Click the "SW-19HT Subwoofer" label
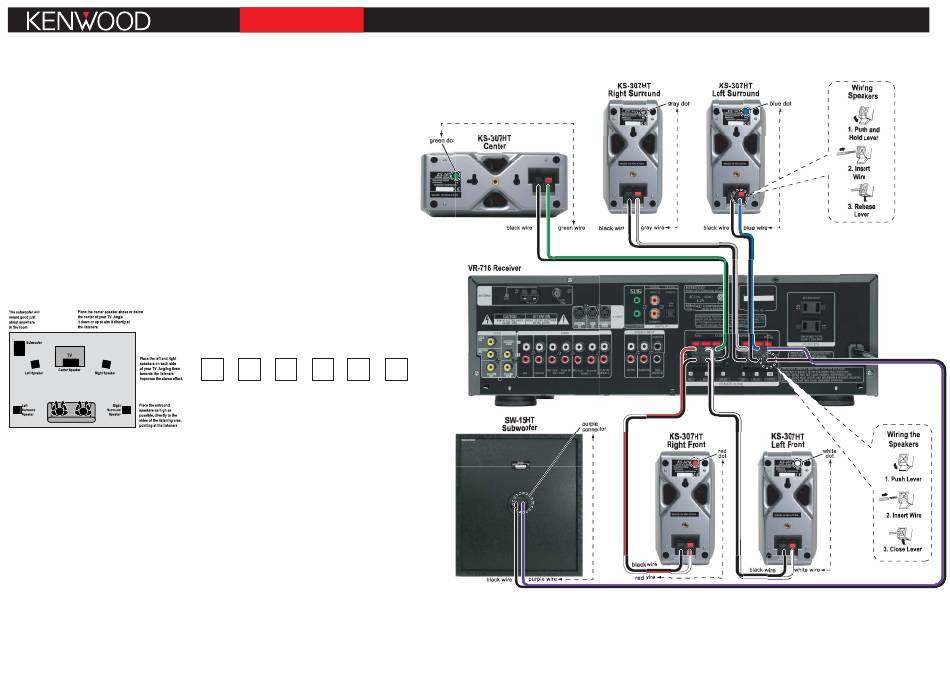The height and width of the screenshot is (675, 950). point(520,424)
